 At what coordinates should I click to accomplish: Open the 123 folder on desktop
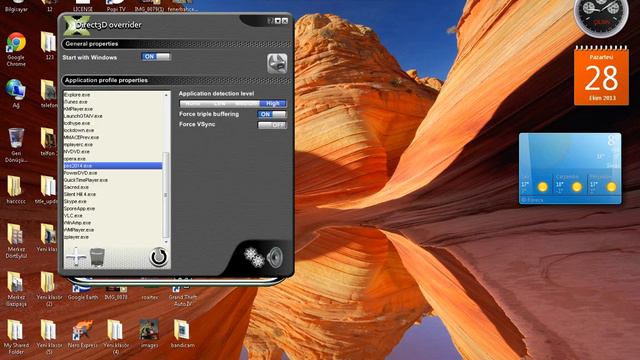tap(49, 46)
